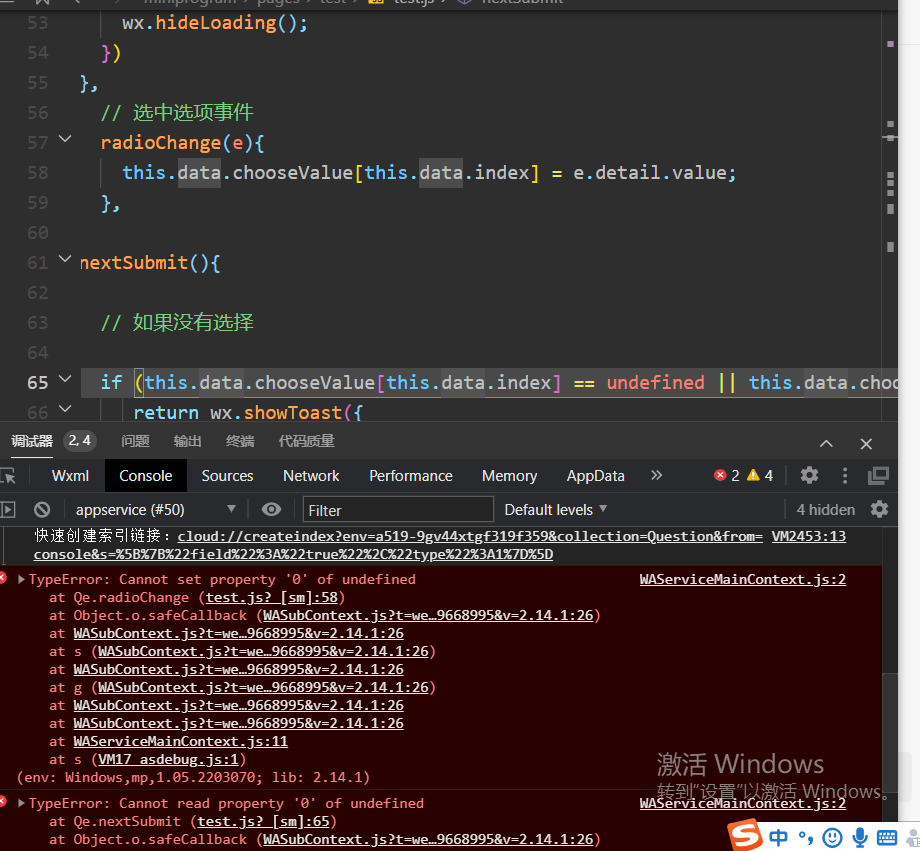
Task: Toggle Sogou Chinese 中 input mode
Action: click(779, 837)
